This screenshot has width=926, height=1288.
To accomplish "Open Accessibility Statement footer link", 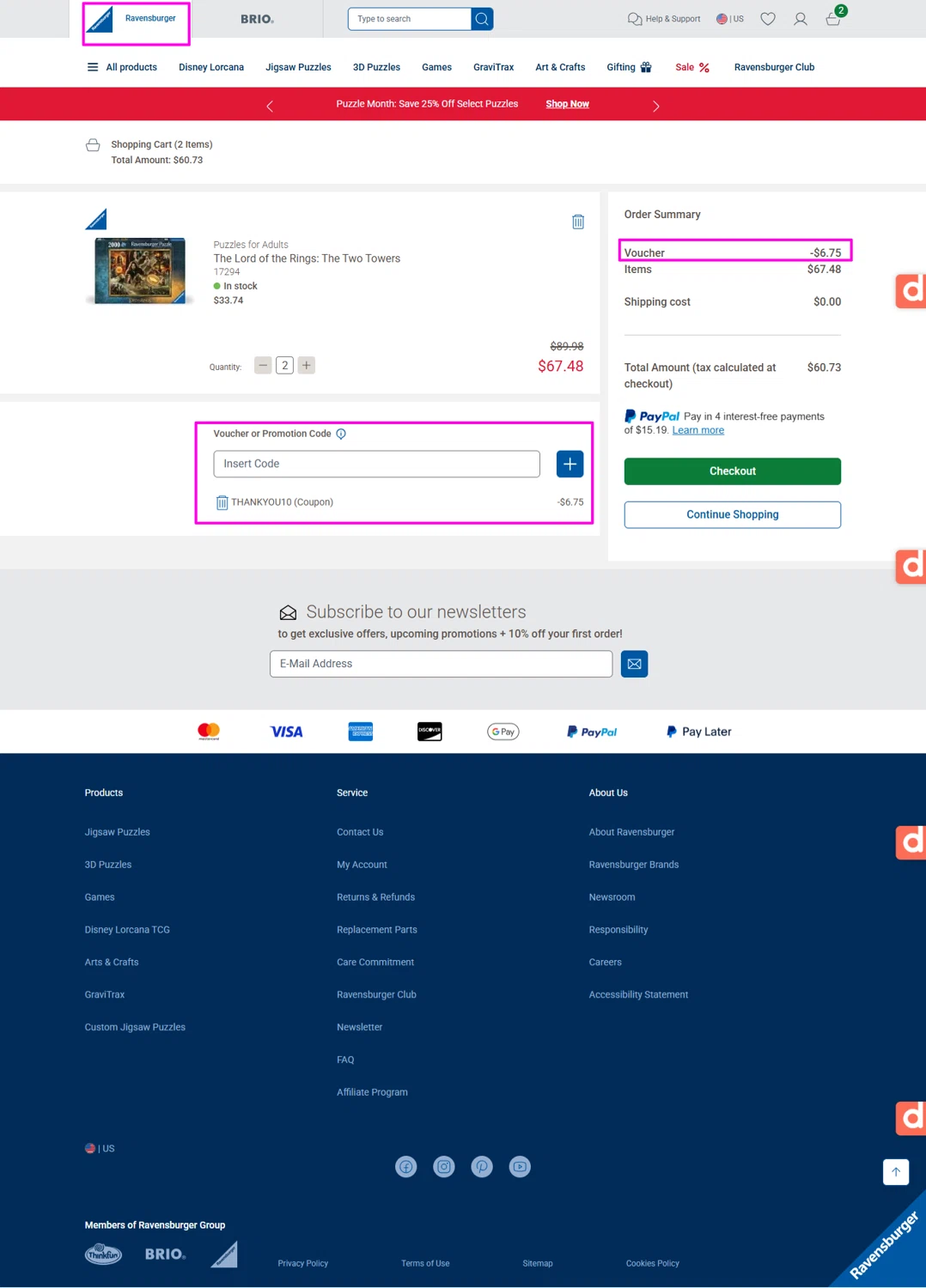I will coord(638,994).
